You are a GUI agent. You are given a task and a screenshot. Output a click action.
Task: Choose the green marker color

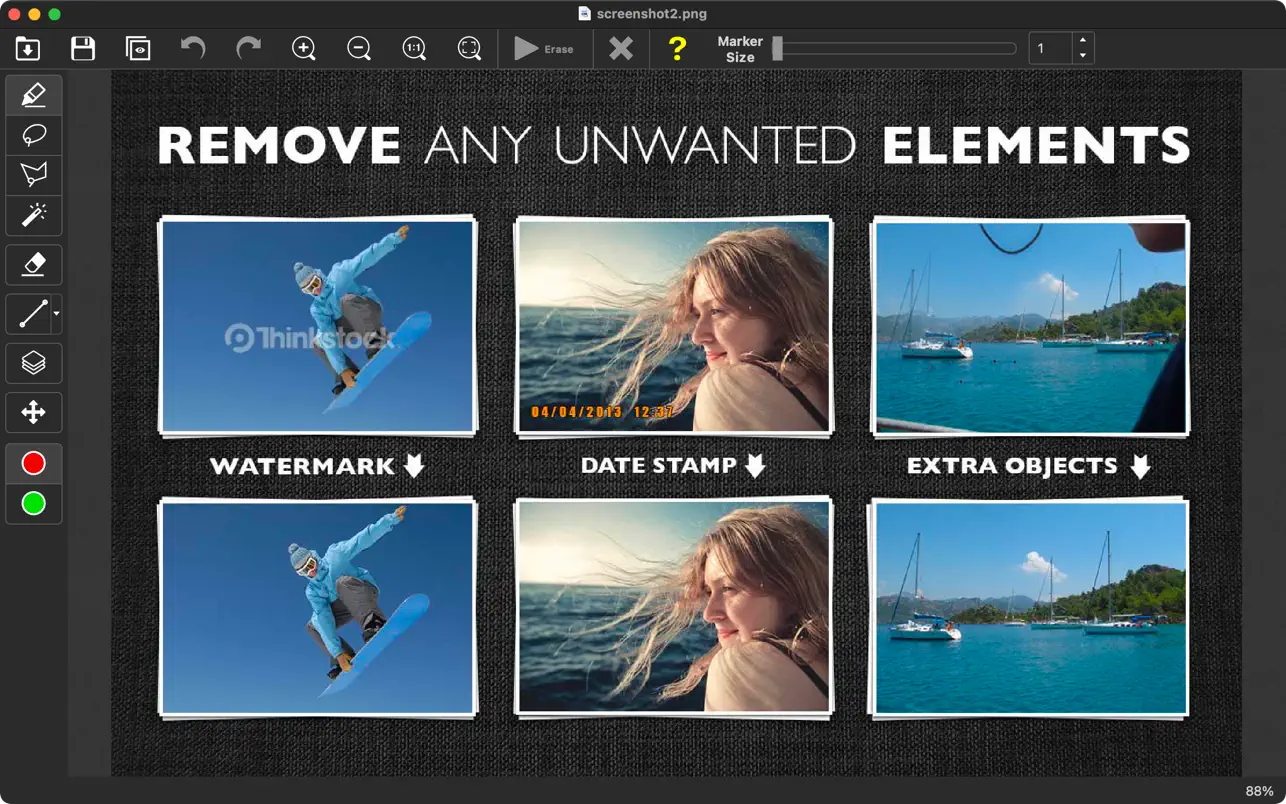(33, 503)
